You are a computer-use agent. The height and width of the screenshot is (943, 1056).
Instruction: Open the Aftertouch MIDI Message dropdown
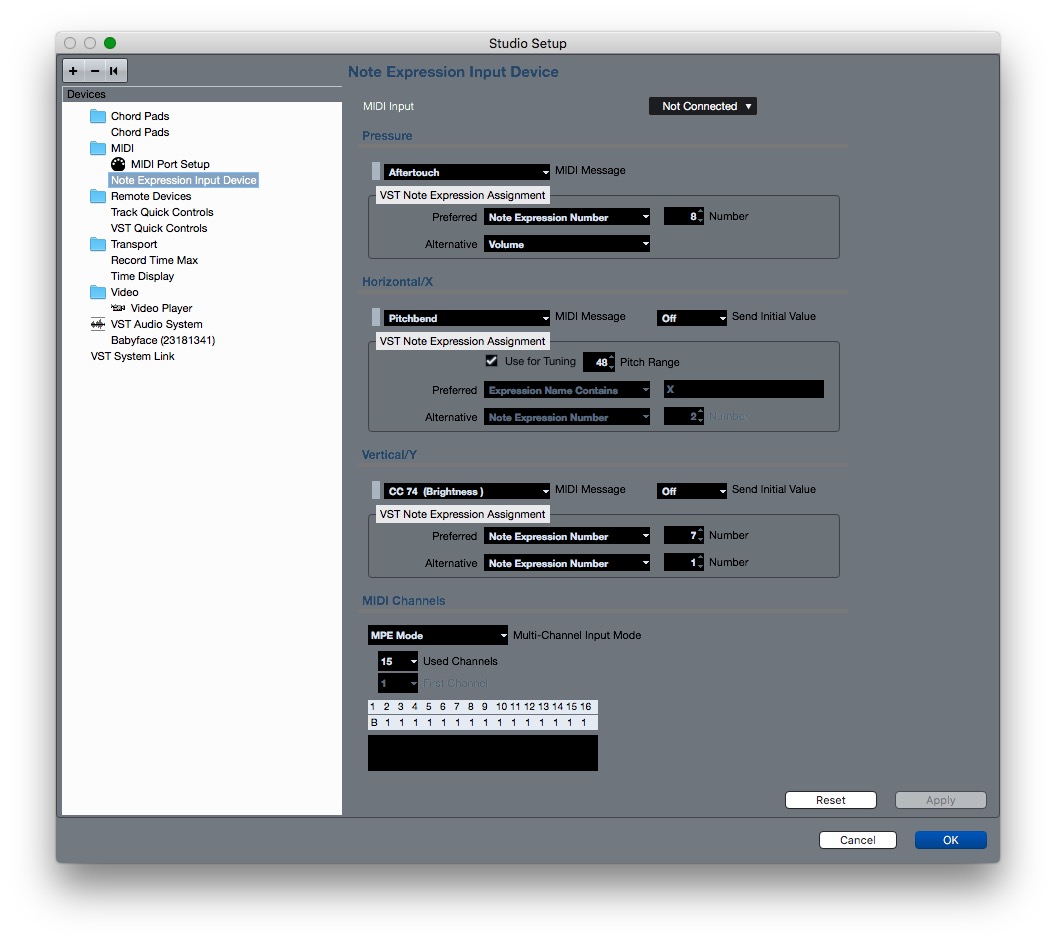[467, 172]
